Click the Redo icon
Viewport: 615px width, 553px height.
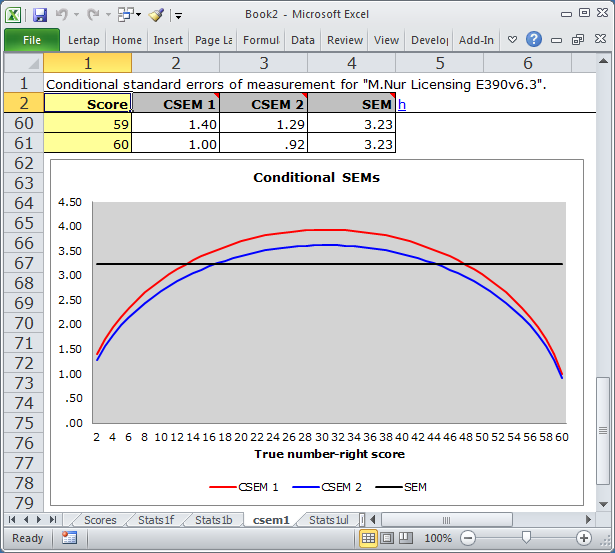[x=93, y=15]
